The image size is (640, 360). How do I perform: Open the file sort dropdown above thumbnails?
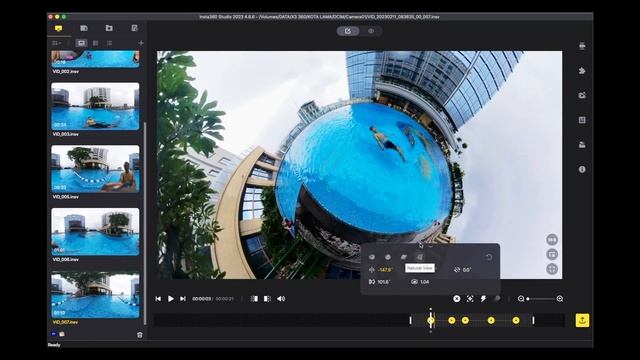coord(56,43)
